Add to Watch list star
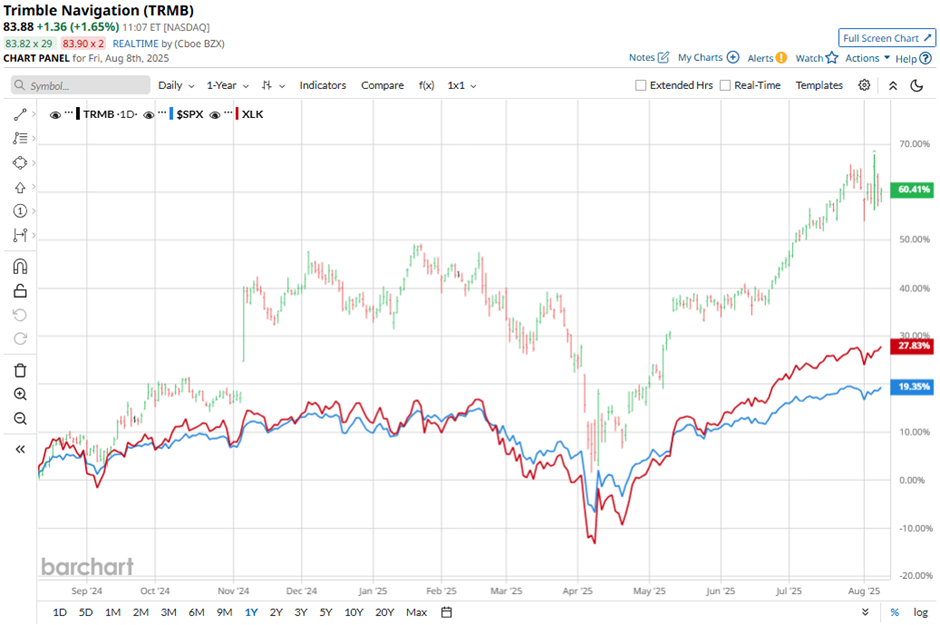This screenshot has width=940, height=625. click(x=831, y=58)
